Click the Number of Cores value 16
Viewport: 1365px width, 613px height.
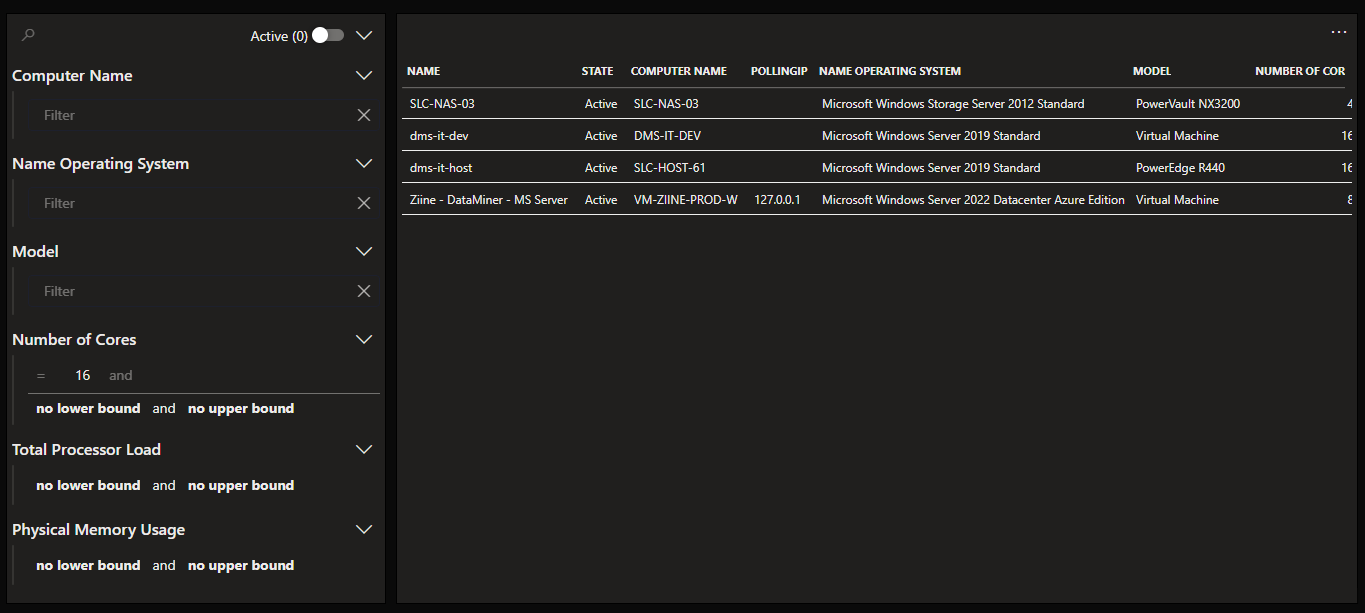82,376
